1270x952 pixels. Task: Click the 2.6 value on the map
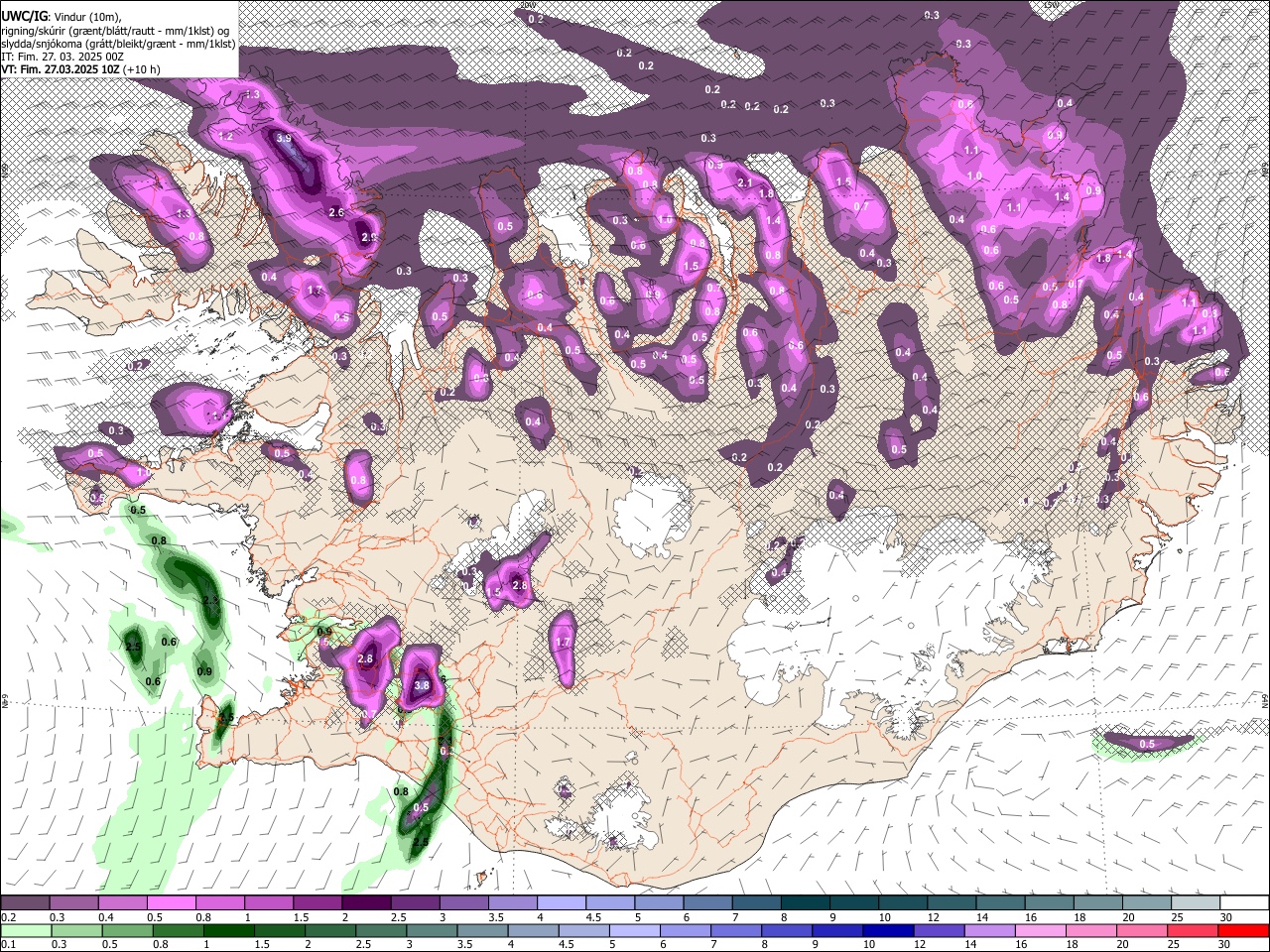coord(335,212)
